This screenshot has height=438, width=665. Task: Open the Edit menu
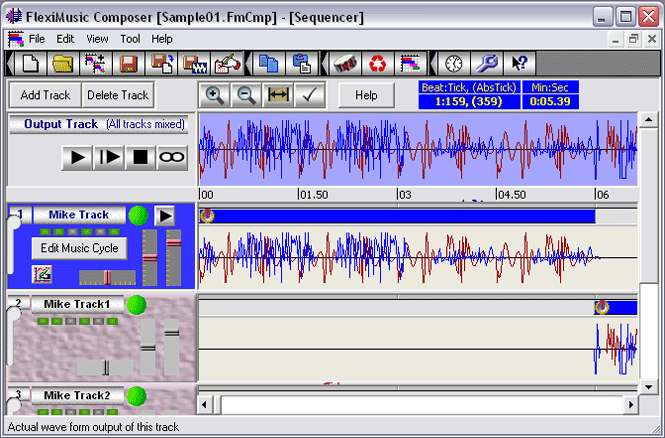pyautogui.click(x=65, y=39)
